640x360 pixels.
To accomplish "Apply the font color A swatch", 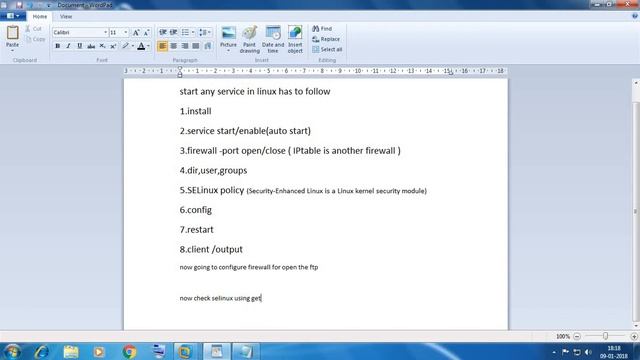I will (x=141, y=46).
